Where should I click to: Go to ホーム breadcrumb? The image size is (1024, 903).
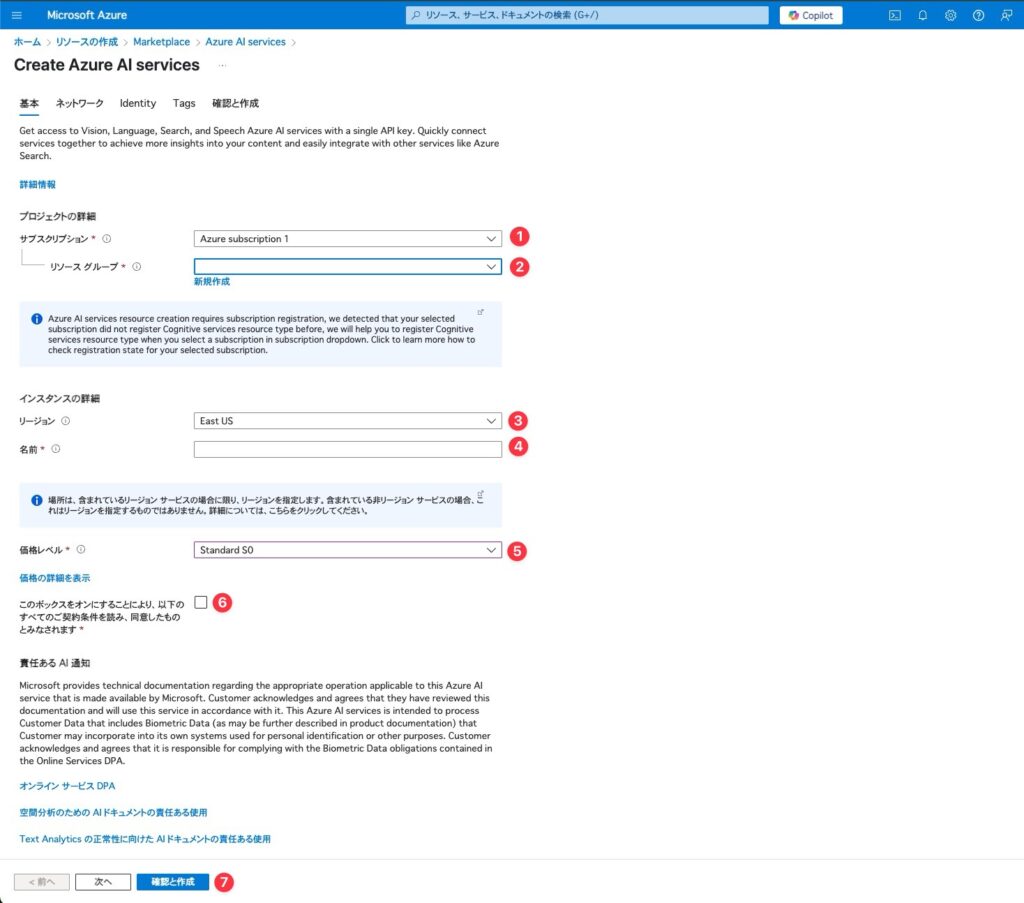pyautogui.click(x=27, y=42)
